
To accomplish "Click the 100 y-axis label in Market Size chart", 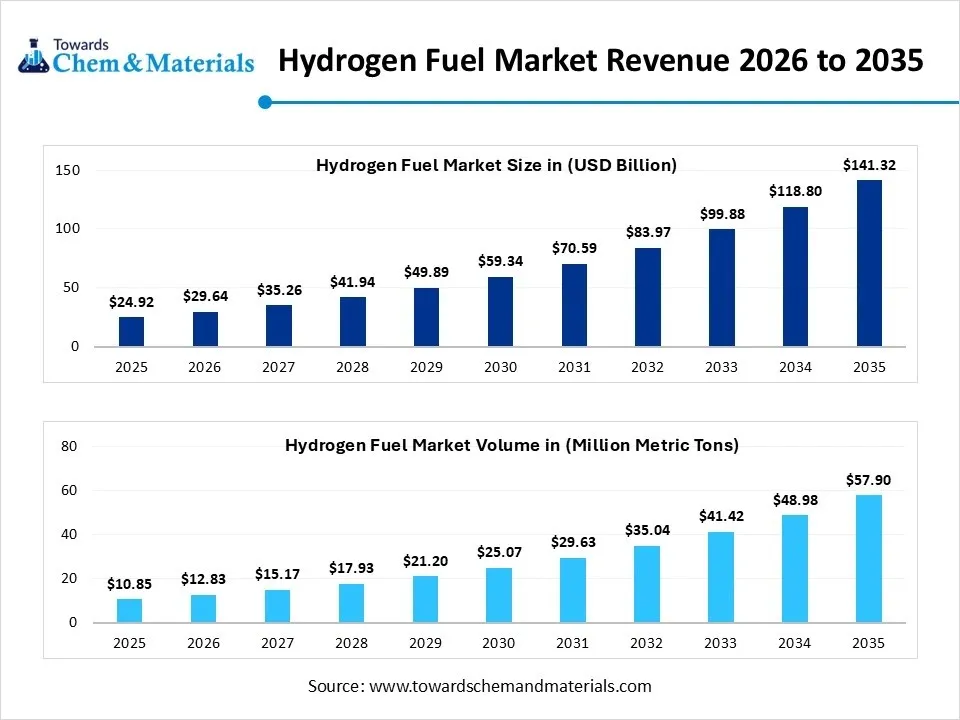I will 67,228.
